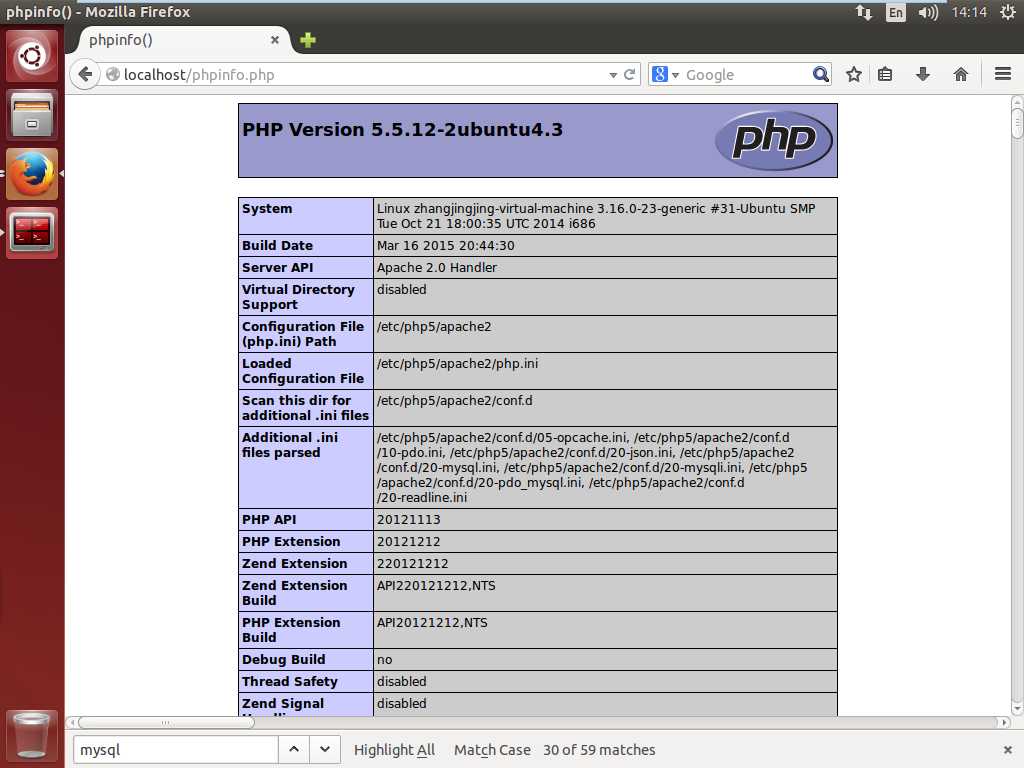Image resolution: width=1024 pixels, height=768 pixels.
Task: Open the Downloads arrow icon
Action: coord(923,74)
